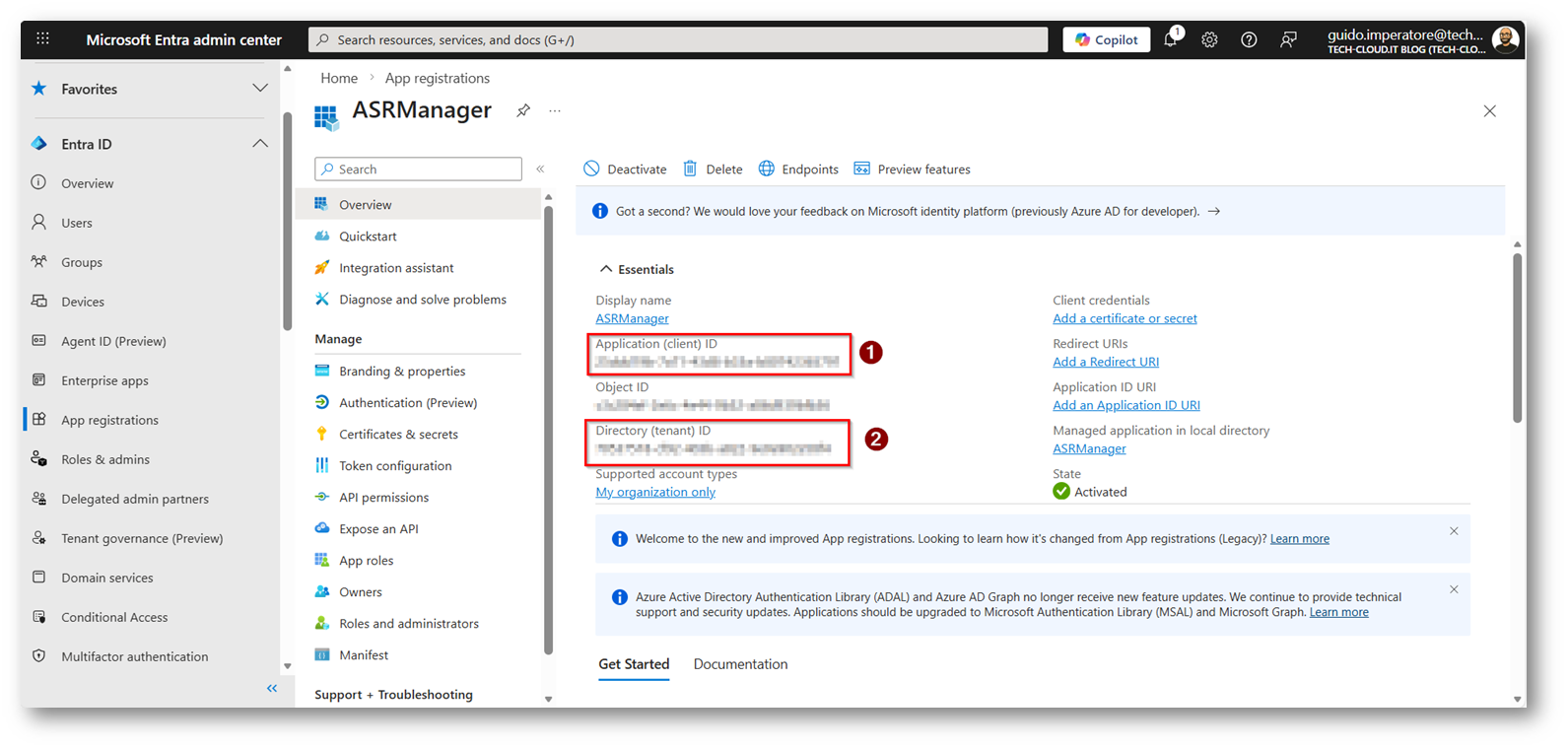Focus the app menu Search field
1568x749 pixels.
pyautogui.click(x=418, y=170)
